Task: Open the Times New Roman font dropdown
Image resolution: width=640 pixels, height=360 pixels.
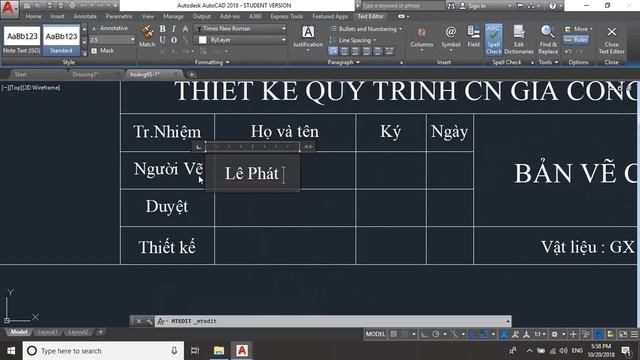Action: click(240, 29)
